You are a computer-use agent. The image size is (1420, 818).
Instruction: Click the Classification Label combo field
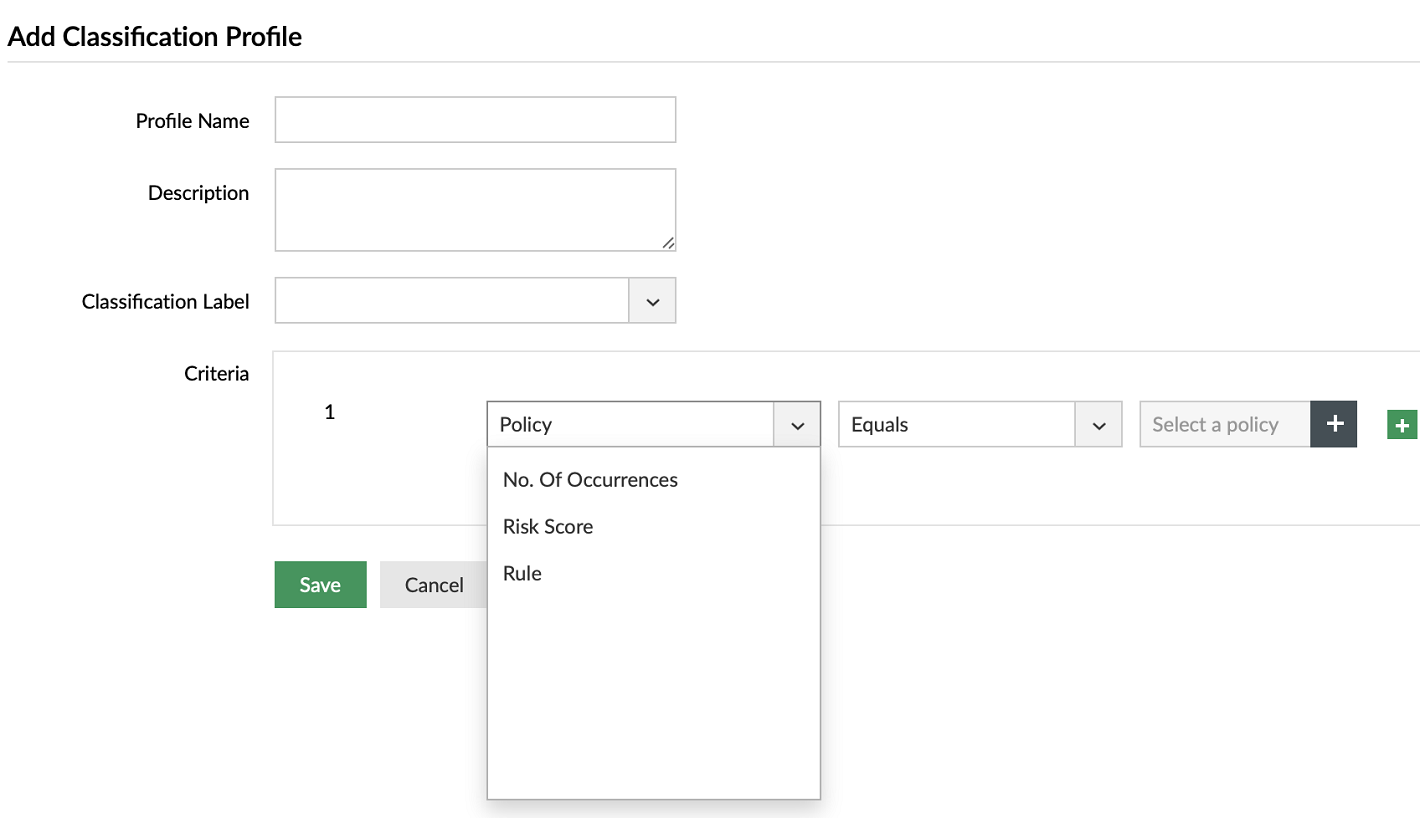pos(451,301)
